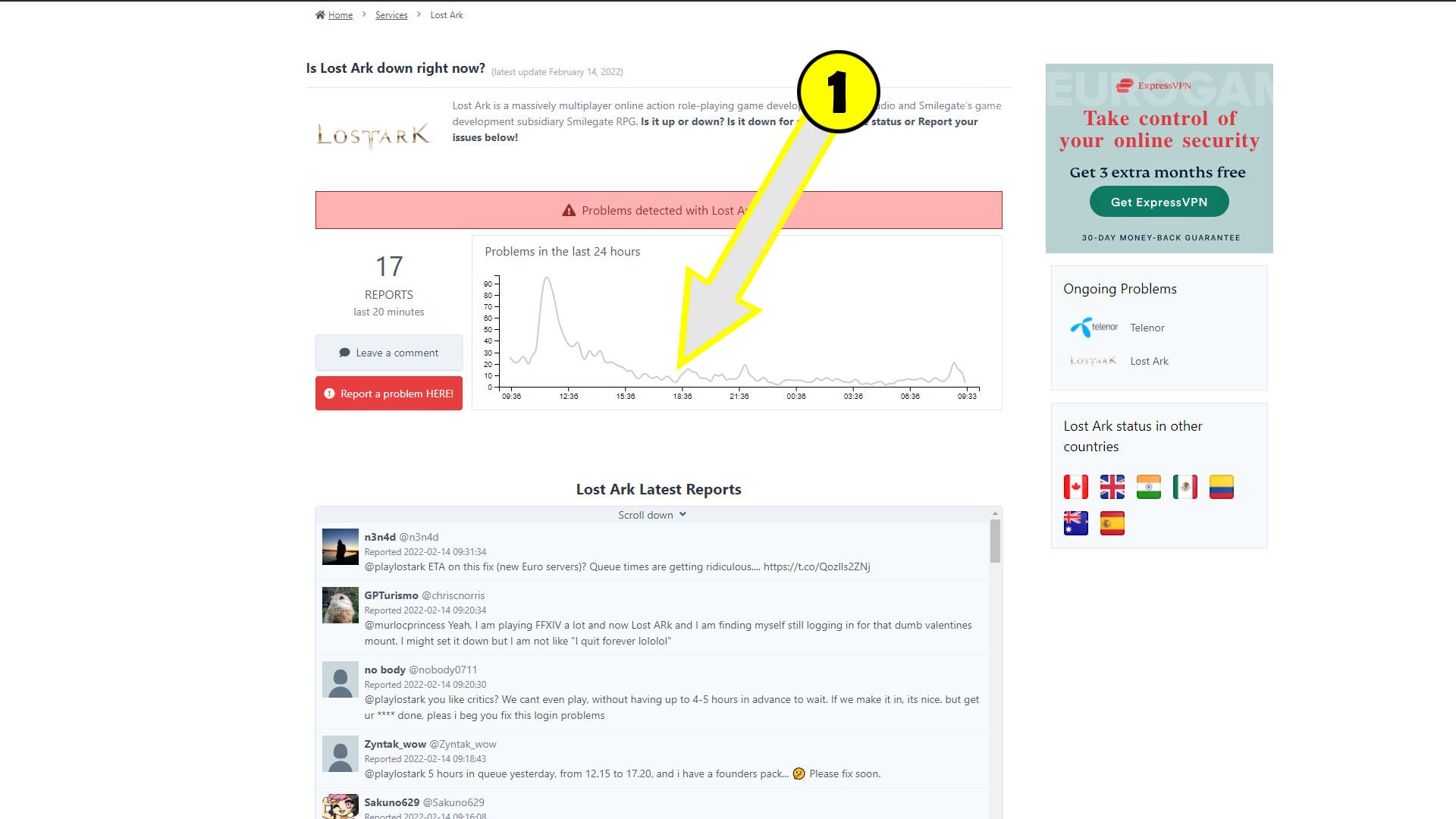Open GPTurismo's profile avatar
The image size is (1456, 819).
340,605
